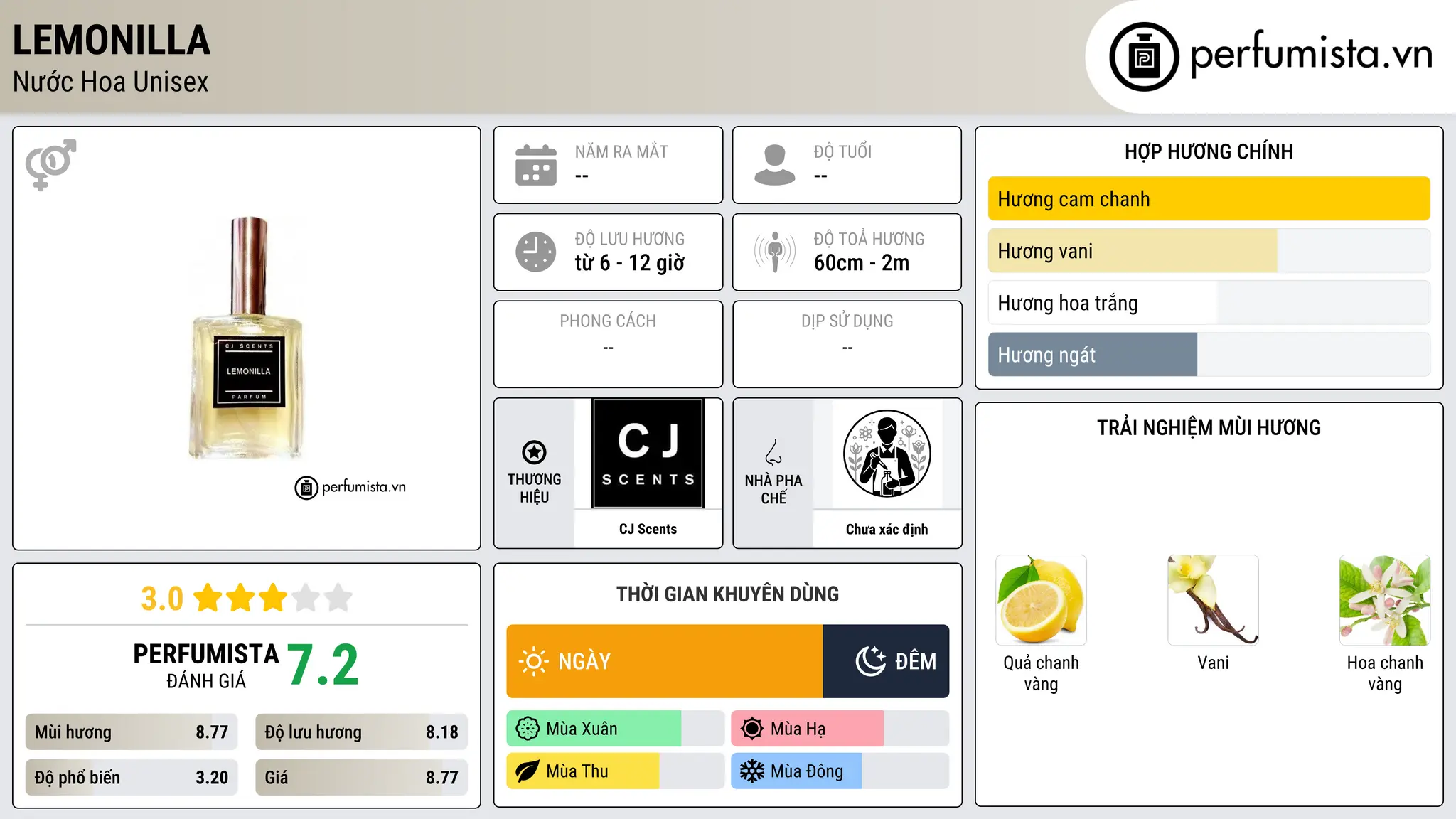Image resolution: width=1456 pixels, height=819 pixels.
Task: Click the PERFUMISTA ĐÁNH GIÁ label
Action: click(x=206, y=665)
